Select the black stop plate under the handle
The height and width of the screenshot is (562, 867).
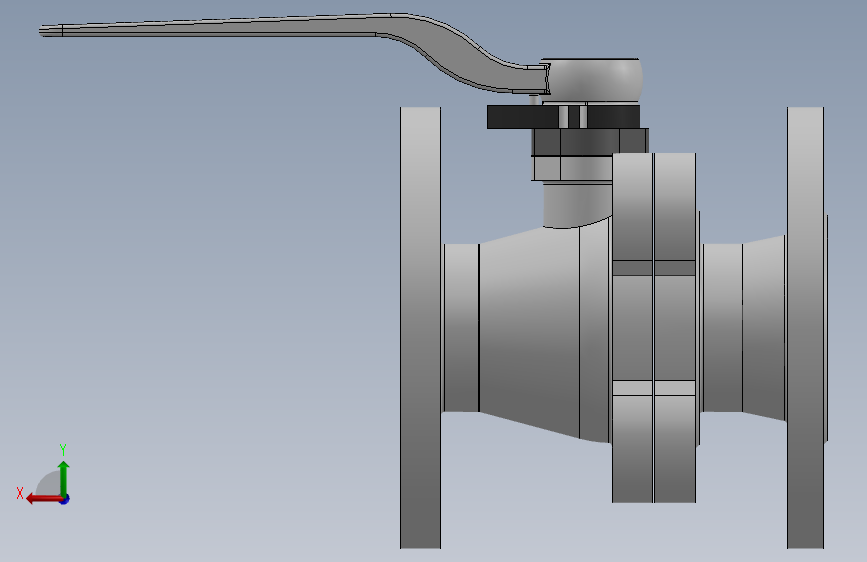563,117
